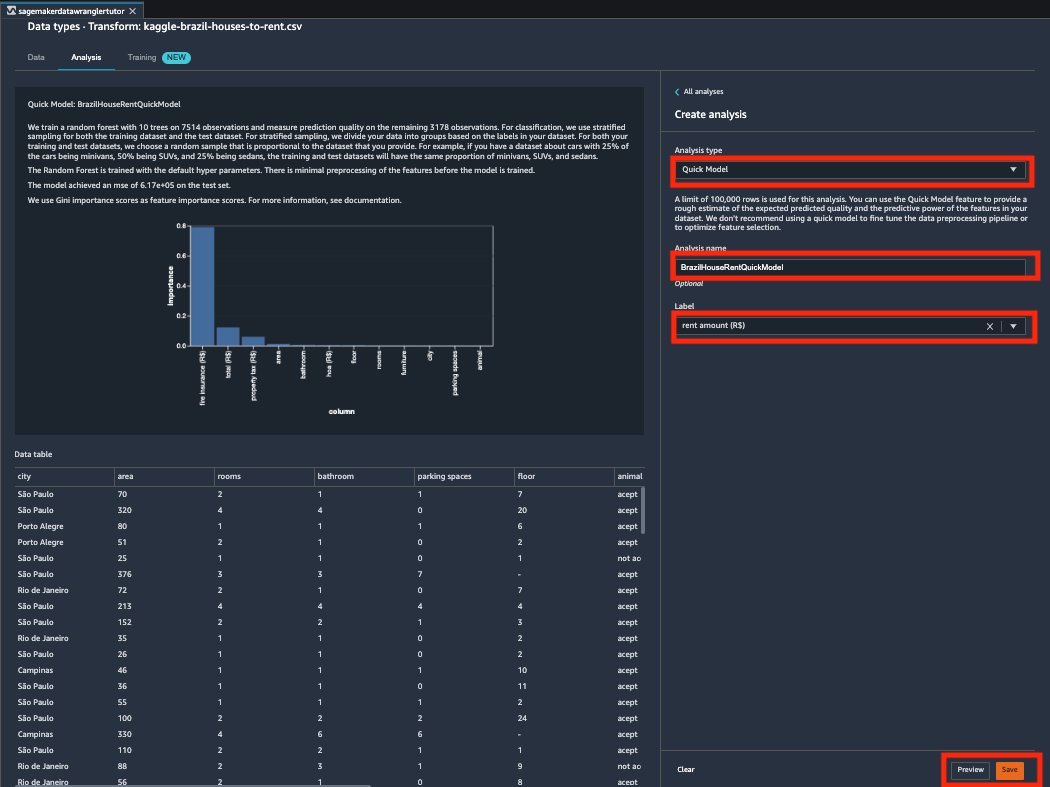
Task: Click the Quick Model: BrazilHouseRentQuickModel title
Action: pos(104,104)
